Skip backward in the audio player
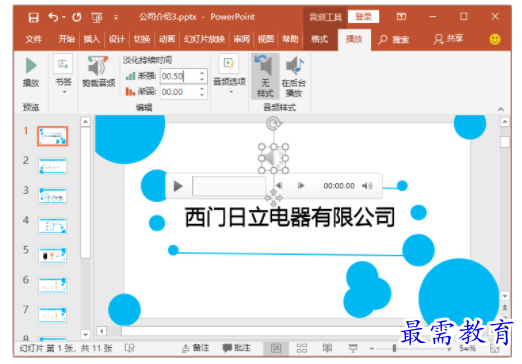Viewport: 522px width, 364px height. [x=279, y=185]
